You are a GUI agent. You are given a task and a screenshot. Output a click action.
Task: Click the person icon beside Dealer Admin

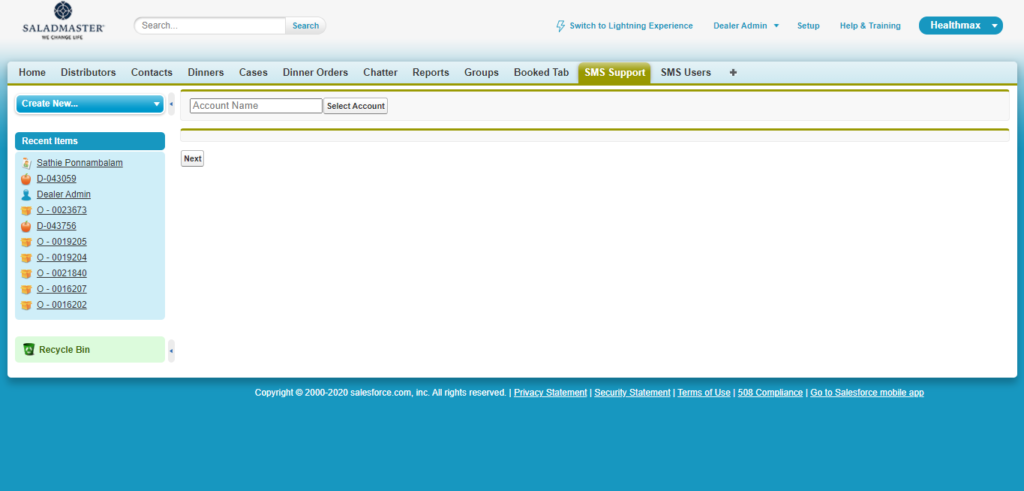coord(26,195)
